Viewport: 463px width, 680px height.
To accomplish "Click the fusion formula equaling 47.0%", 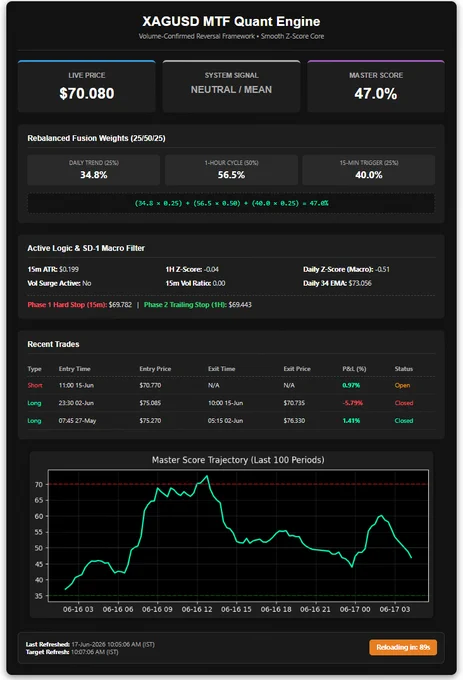I will tap(231, 203).
